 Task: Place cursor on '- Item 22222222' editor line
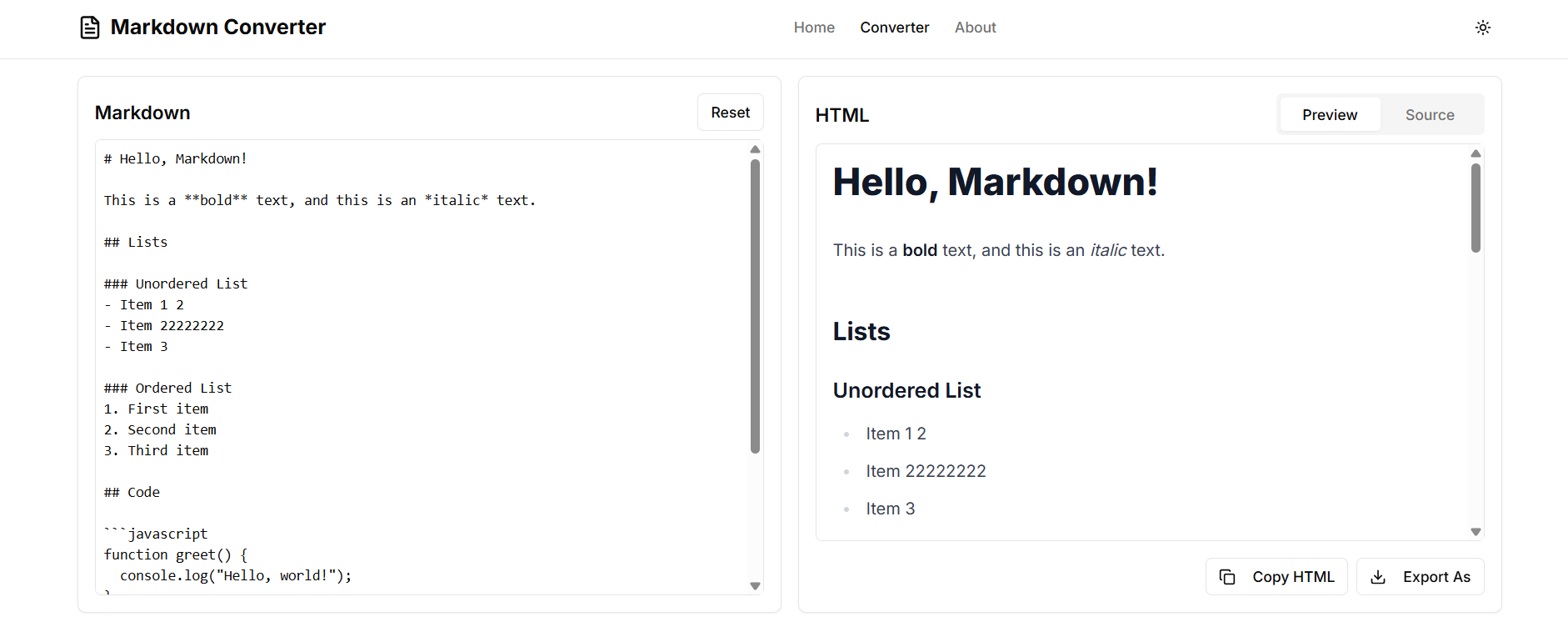164,325
